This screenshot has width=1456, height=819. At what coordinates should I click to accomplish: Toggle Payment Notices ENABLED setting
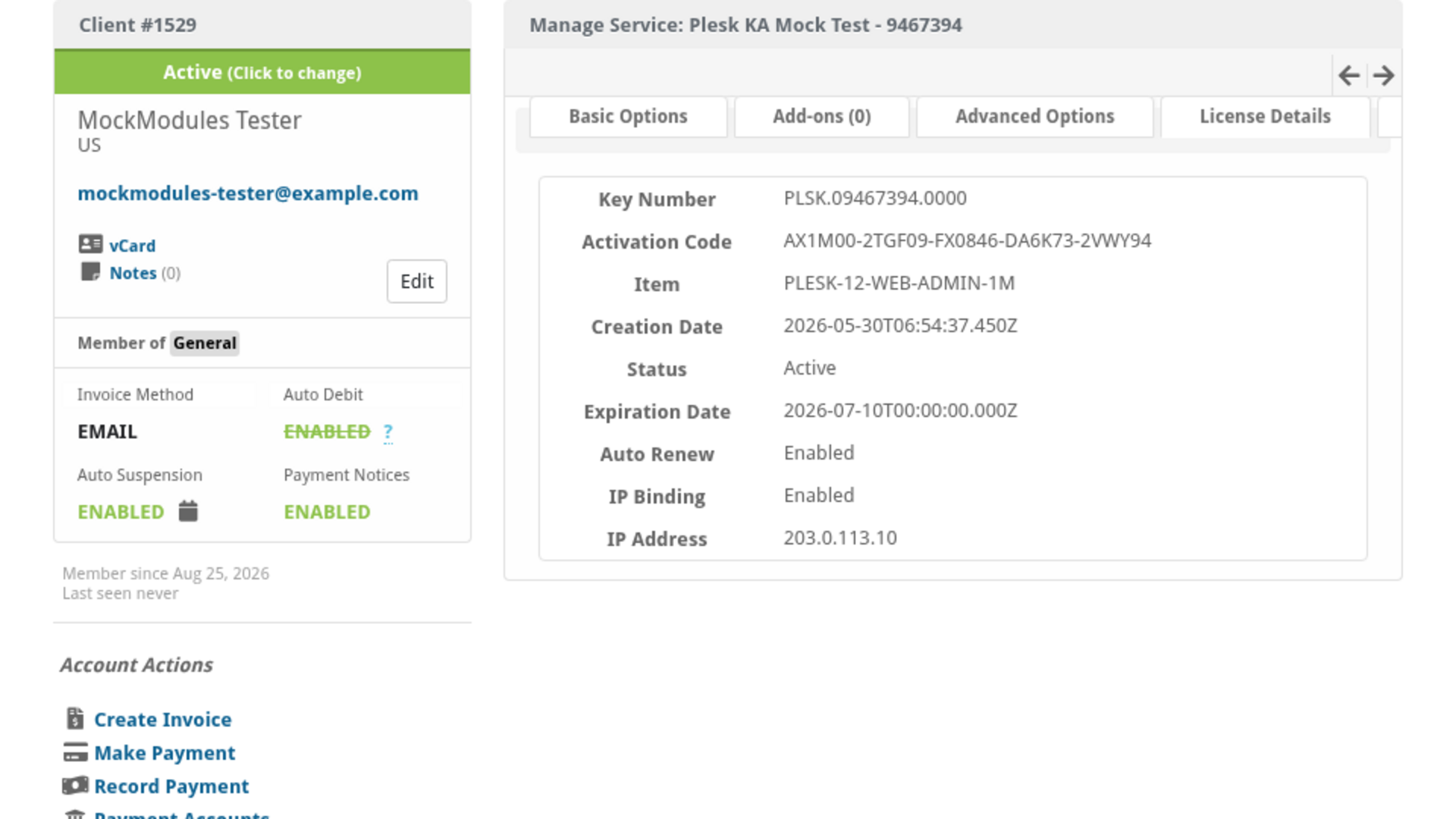pos(327,512)
